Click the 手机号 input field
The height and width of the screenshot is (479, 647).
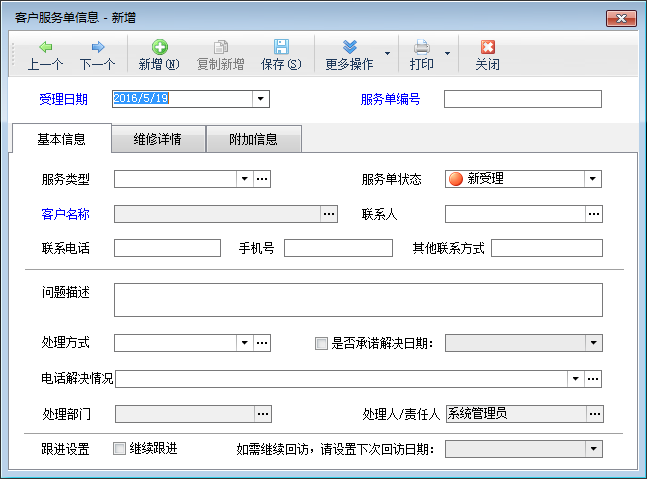(x=338, y=248)
